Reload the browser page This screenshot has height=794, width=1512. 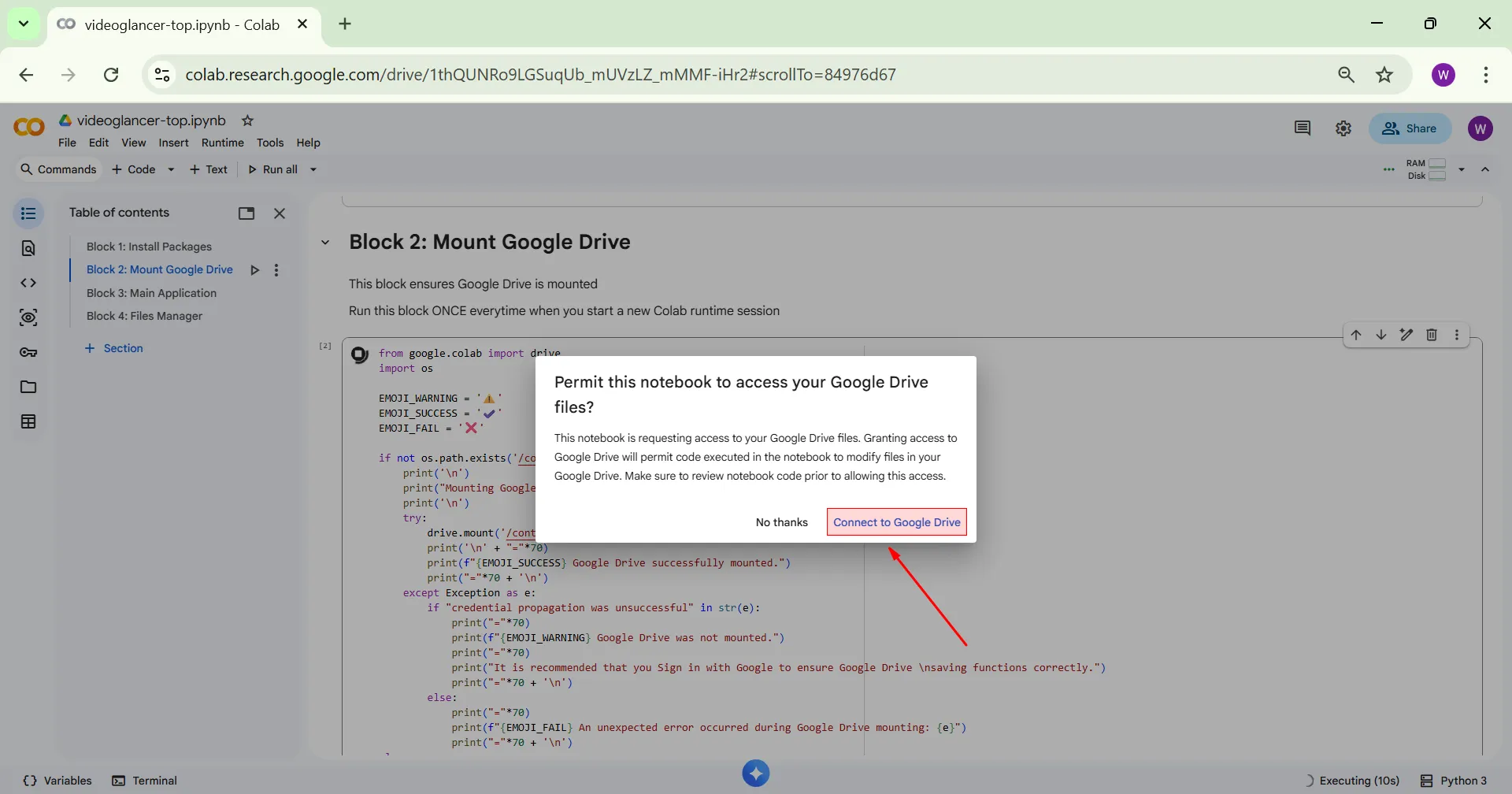click(111, 75)
